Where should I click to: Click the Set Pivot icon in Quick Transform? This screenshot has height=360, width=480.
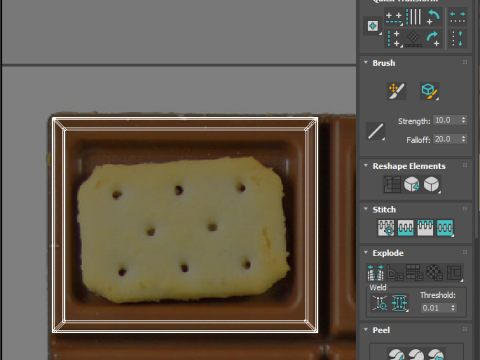click(x=373, y=26)
